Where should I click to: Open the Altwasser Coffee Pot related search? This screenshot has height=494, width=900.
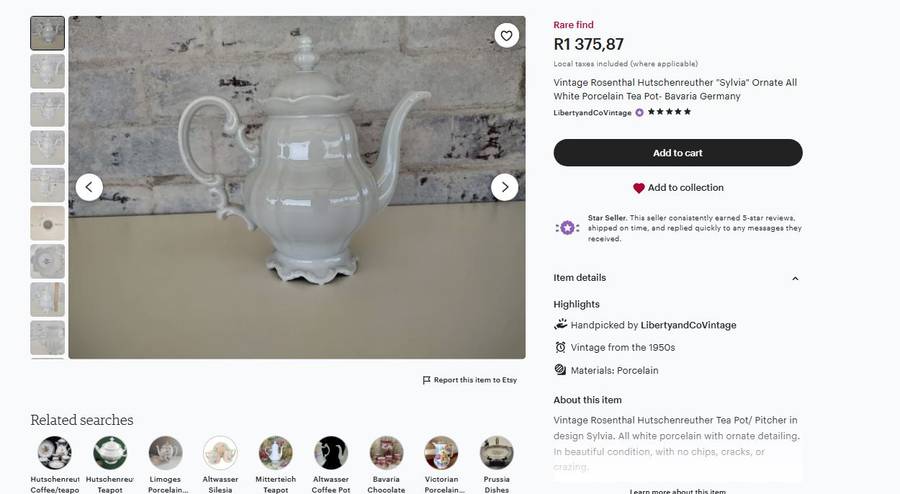tap(330, 454)
